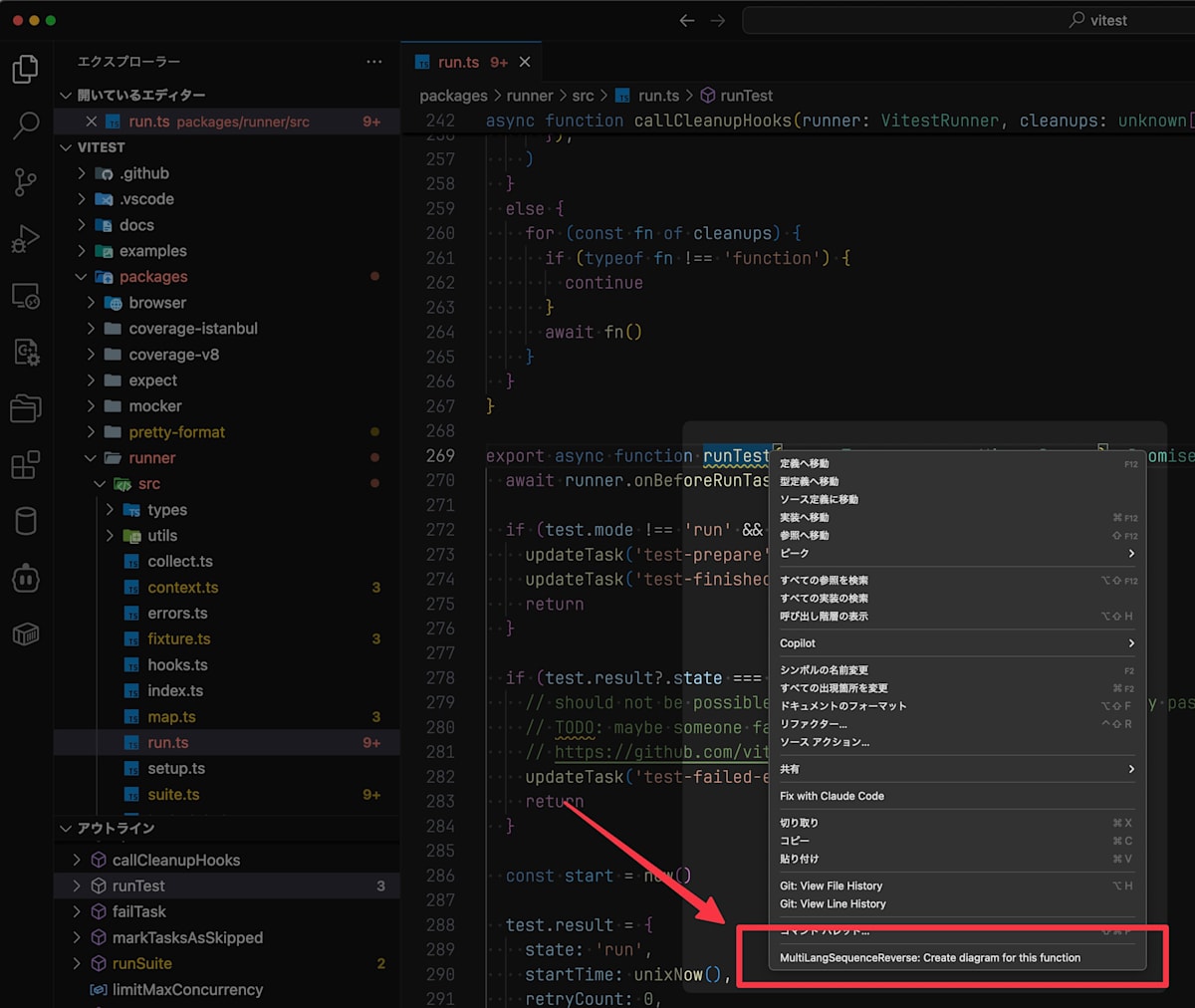Screen dimensions: 1195x1008
Task: Choose MultiLangSequenceReverse: Create diagram for this function
Action: tap(959, 958)
